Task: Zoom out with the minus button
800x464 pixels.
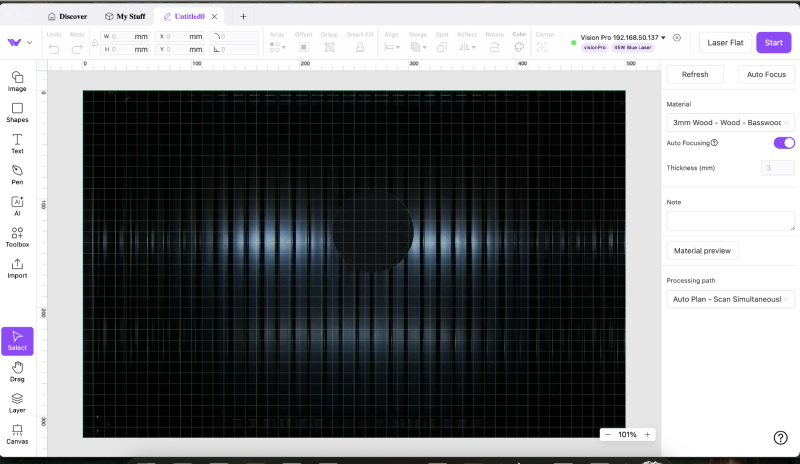Action: pyautogui.click(x=607, y=434)
